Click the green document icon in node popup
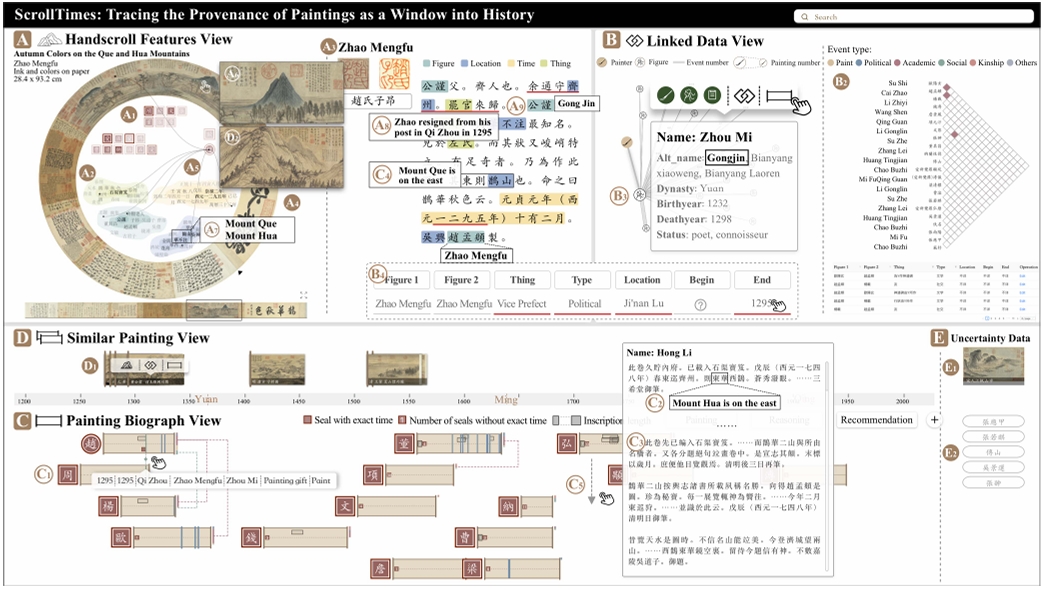1047x590 pixels. click(x=712, y=96)
